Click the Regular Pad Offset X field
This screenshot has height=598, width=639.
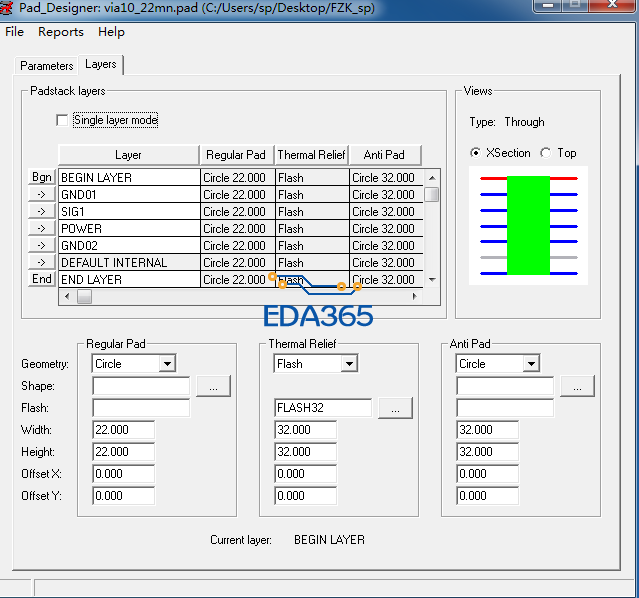click(x=123, y=474)
